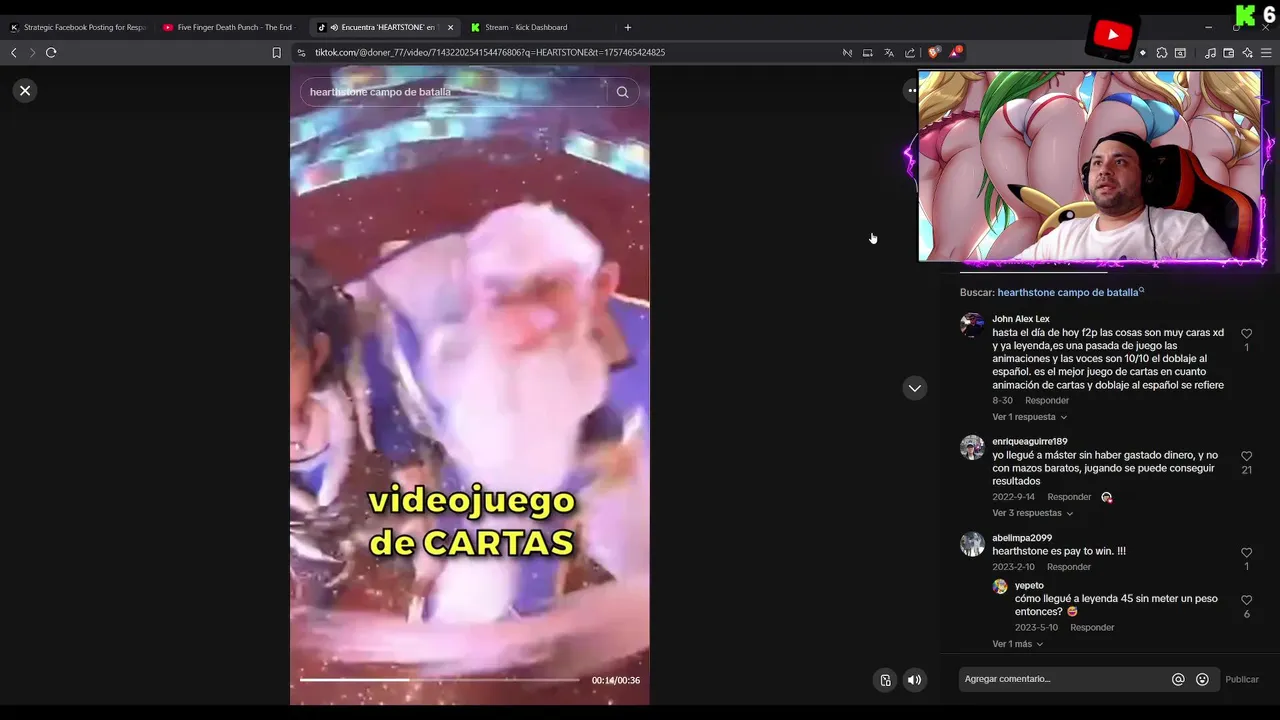Reload the current page

(51, 52)
